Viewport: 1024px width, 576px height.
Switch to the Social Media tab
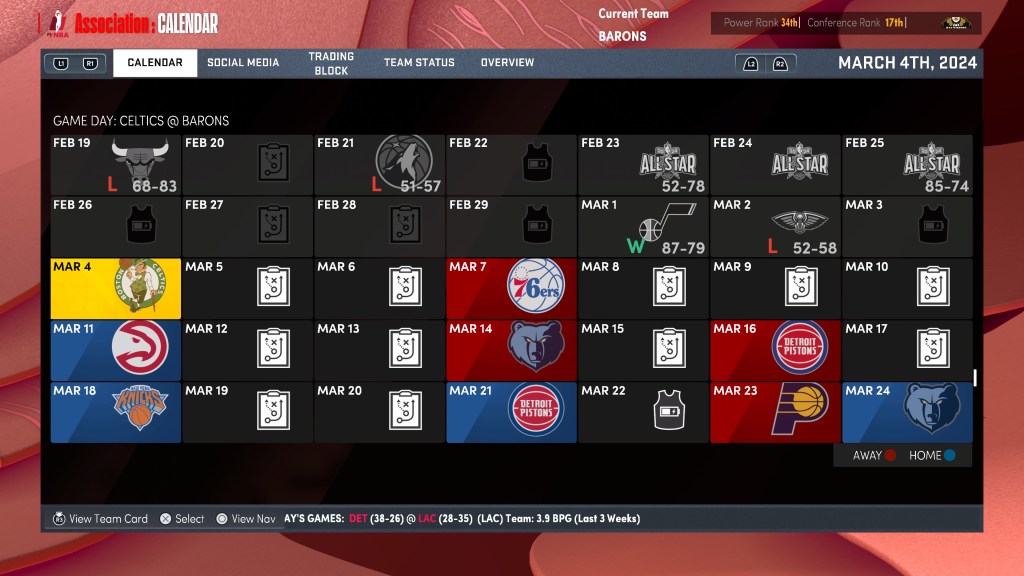(243, 63)
